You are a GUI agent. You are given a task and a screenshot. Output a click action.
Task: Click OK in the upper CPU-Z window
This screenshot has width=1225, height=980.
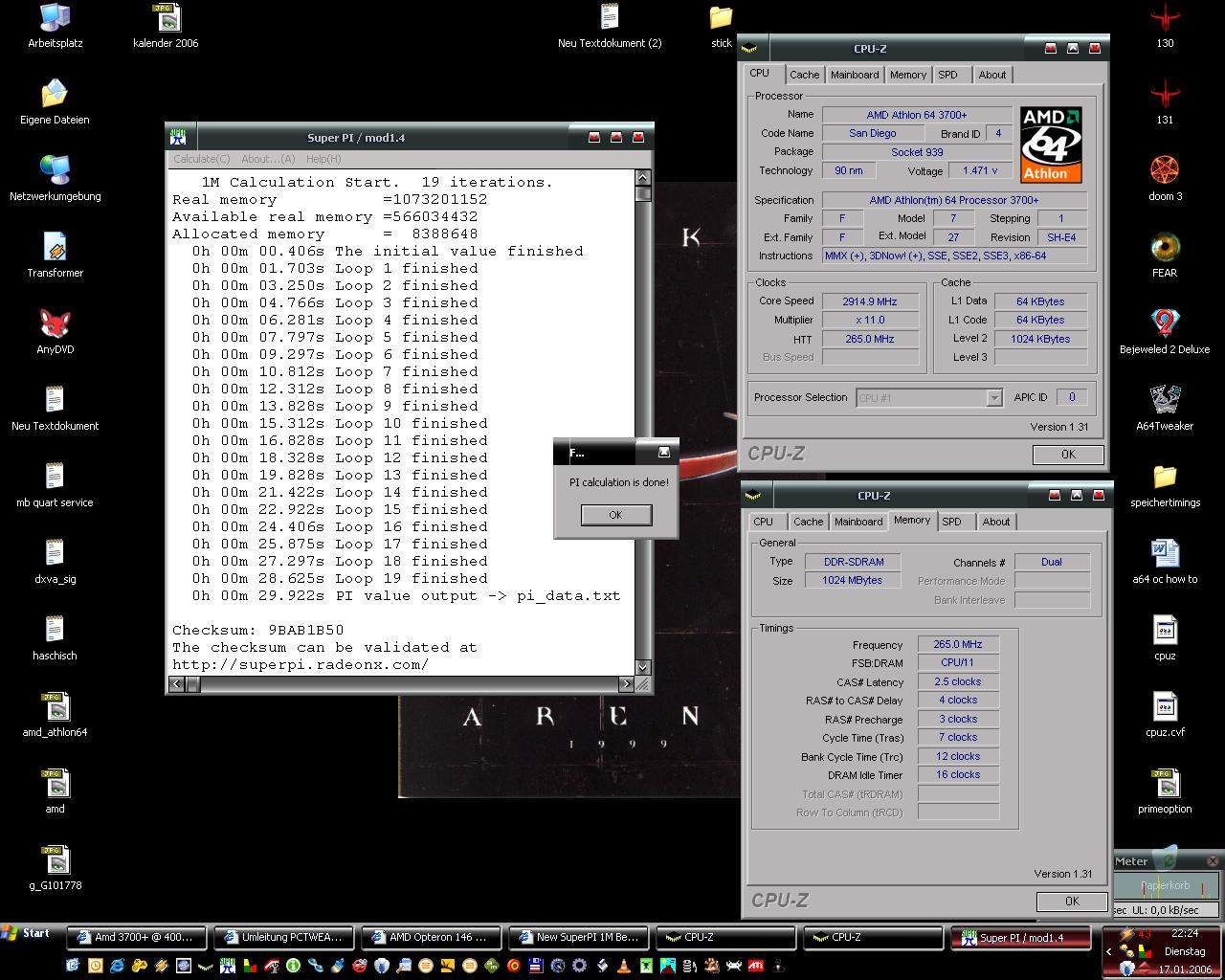(x=1068, y=455)
